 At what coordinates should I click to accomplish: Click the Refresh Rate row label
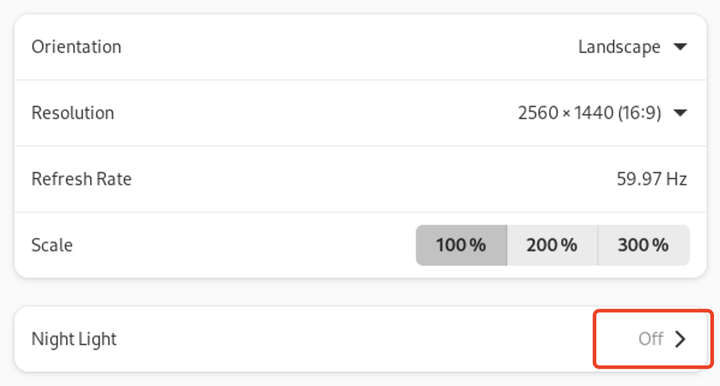[81, 179]
